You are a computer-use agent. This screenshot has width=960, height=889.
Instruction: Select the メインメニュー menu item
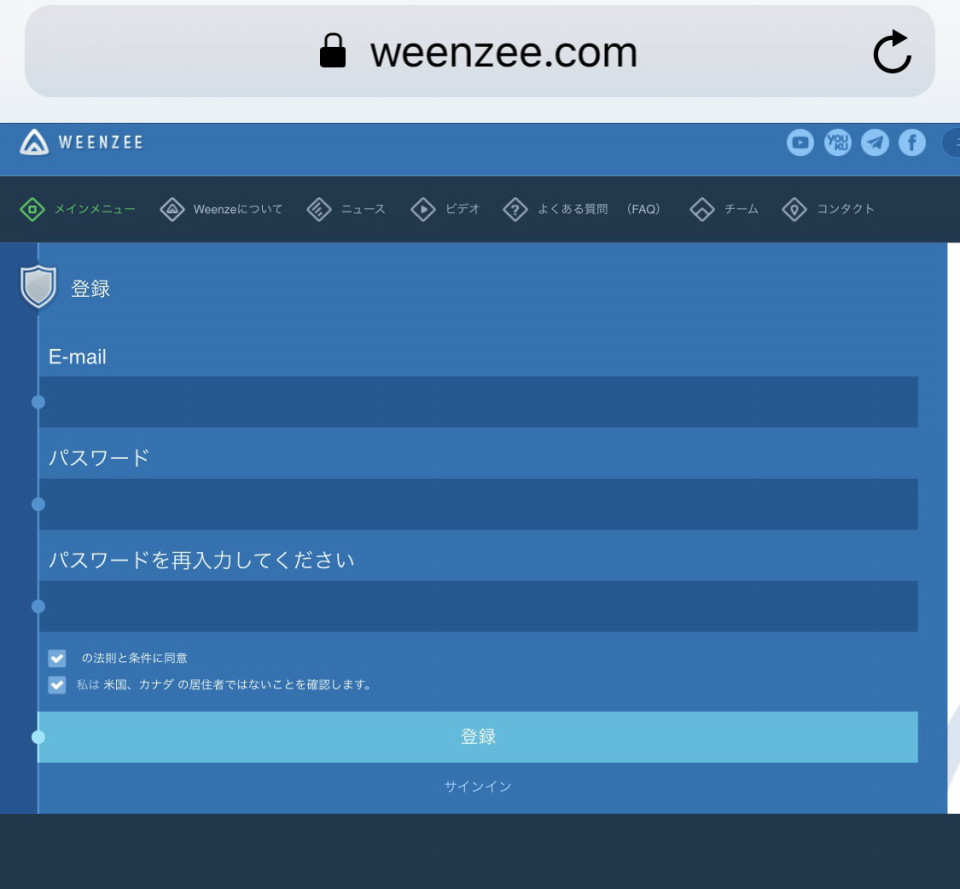click(78, 209)
